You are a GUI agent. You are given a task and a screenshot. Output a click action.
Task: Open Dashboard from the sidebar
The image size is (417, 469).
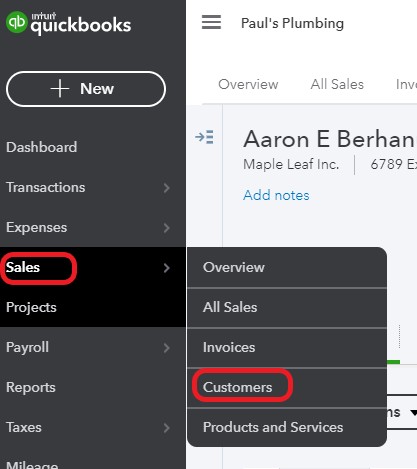click(x=42, y=147)
